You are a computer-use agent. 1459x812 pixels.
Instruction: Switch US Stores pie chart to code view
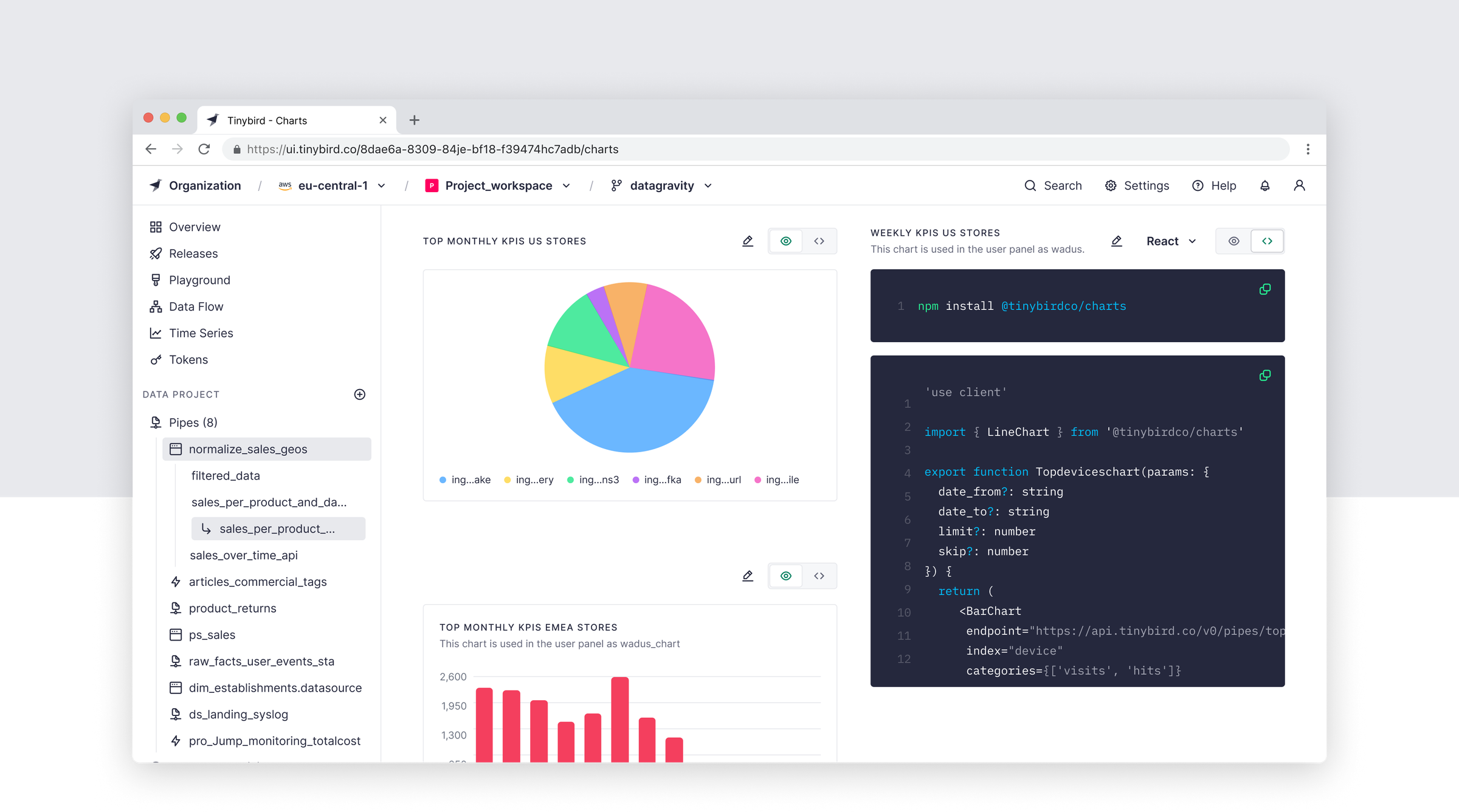point(819,241)
